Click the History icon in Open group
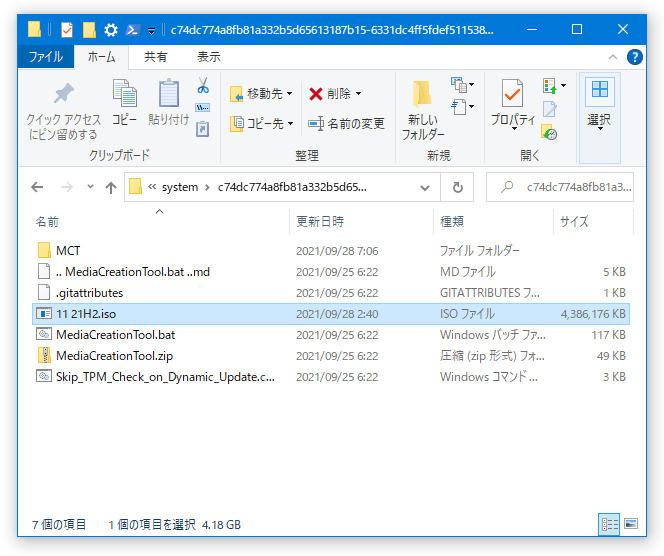The image size is (664, 556). (549, 132)
